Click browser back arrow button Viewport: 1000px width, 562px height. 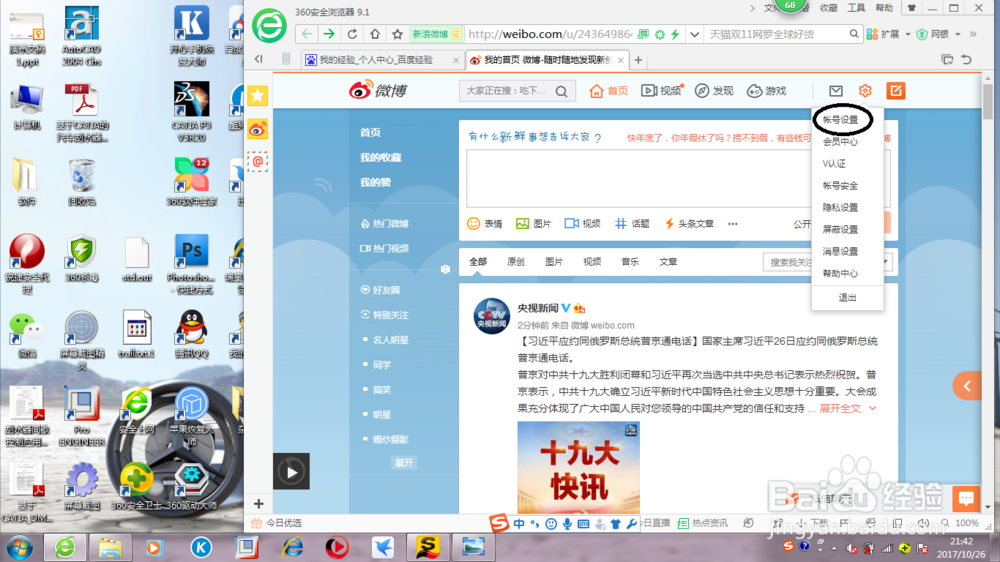tap(307, 34)
